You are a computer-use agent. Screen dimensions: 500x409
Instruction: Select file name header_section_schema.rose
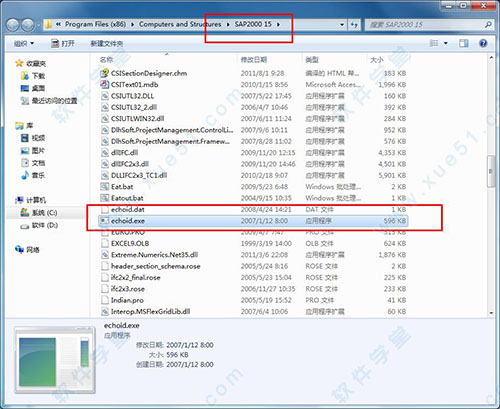pyautogui.click(x=156, y=266)
